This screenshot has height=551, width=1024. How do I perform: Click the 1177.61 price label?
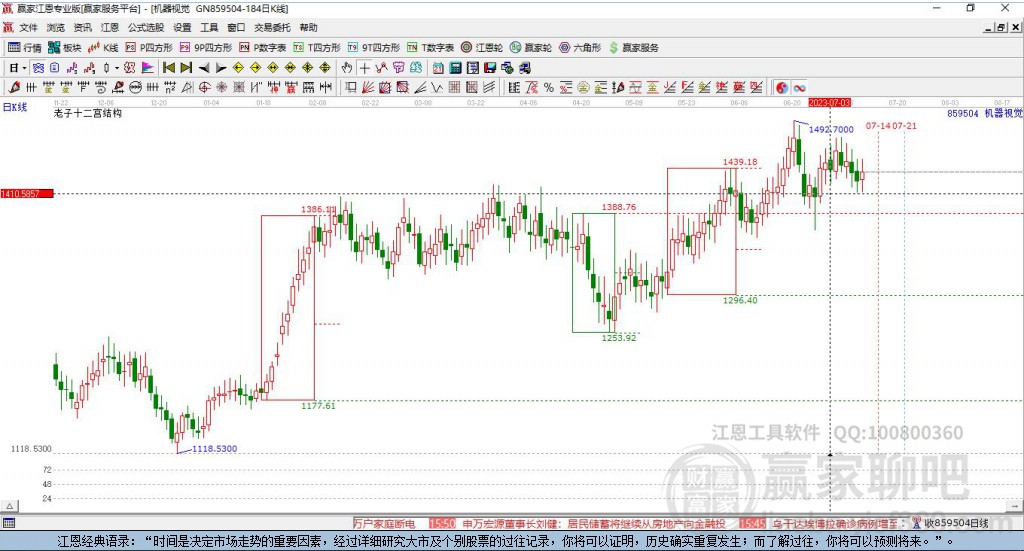point(318,405)
